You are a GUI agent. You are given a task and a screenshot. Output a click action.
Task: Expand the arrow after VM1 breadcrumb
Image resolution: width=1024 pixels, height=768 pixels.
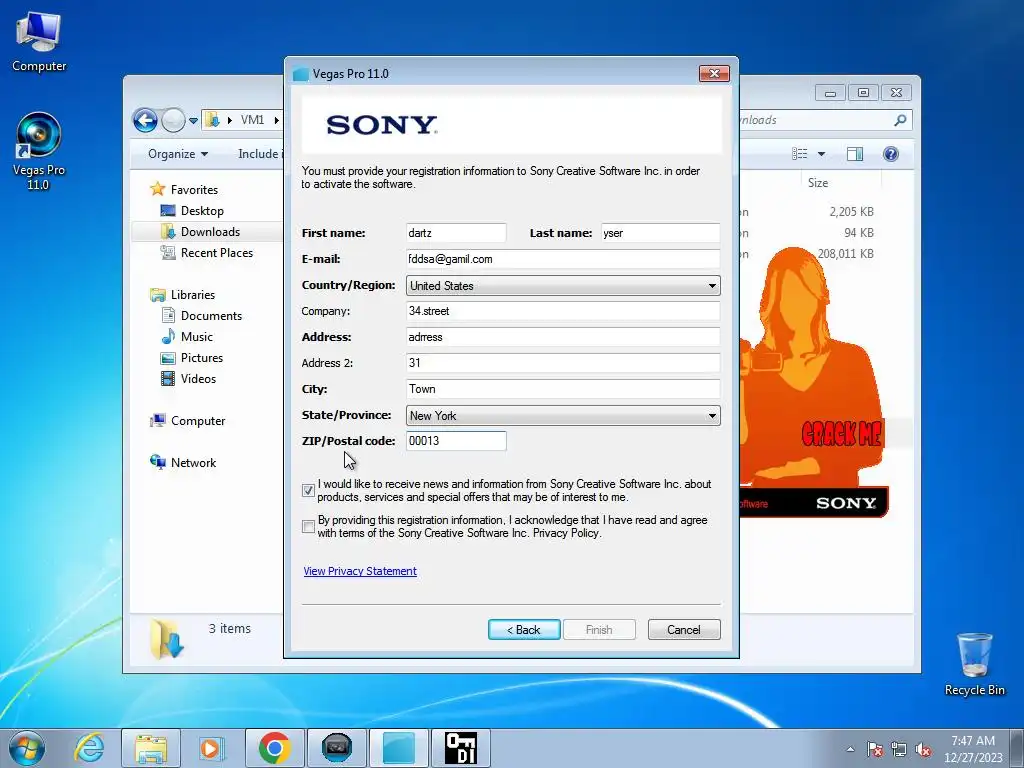tap(276, 120)
